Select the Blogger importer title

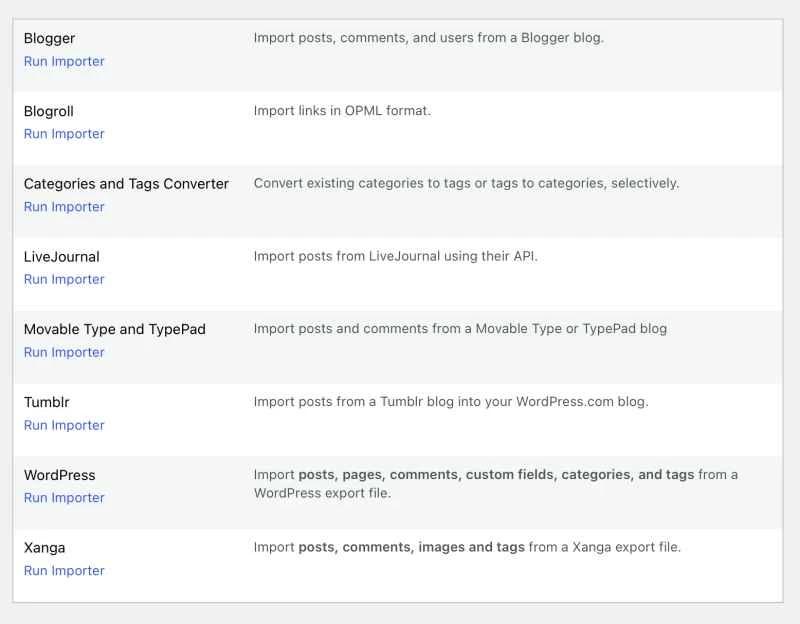[x=49, y=38]
